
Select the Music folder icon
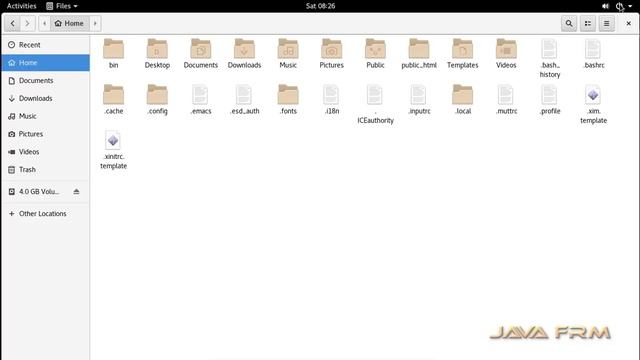[288, 49]
